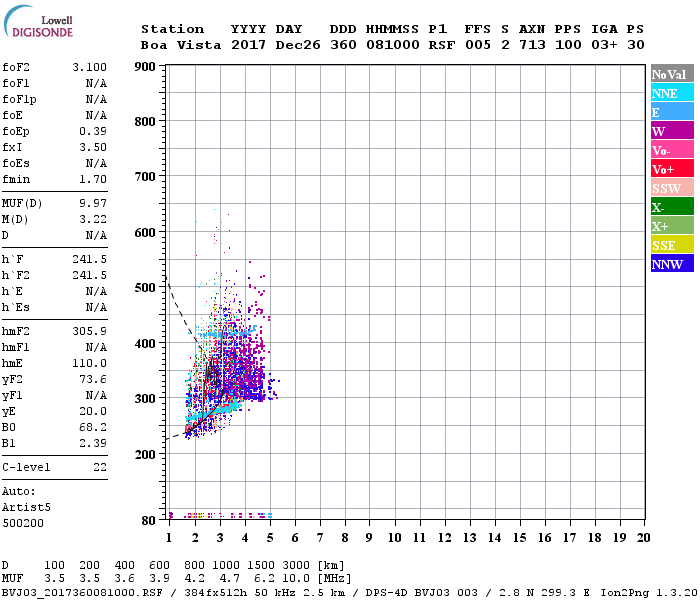Click the foF1 label
This screenshot has width=700, height=600.
tap(16, 83)
